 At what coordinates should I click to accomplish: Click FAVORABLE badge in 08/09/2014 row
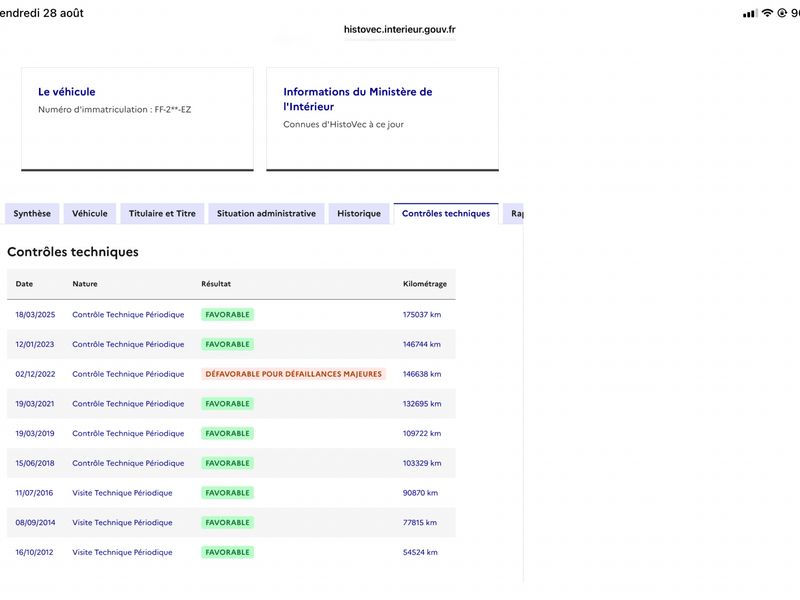pos(228,522)
